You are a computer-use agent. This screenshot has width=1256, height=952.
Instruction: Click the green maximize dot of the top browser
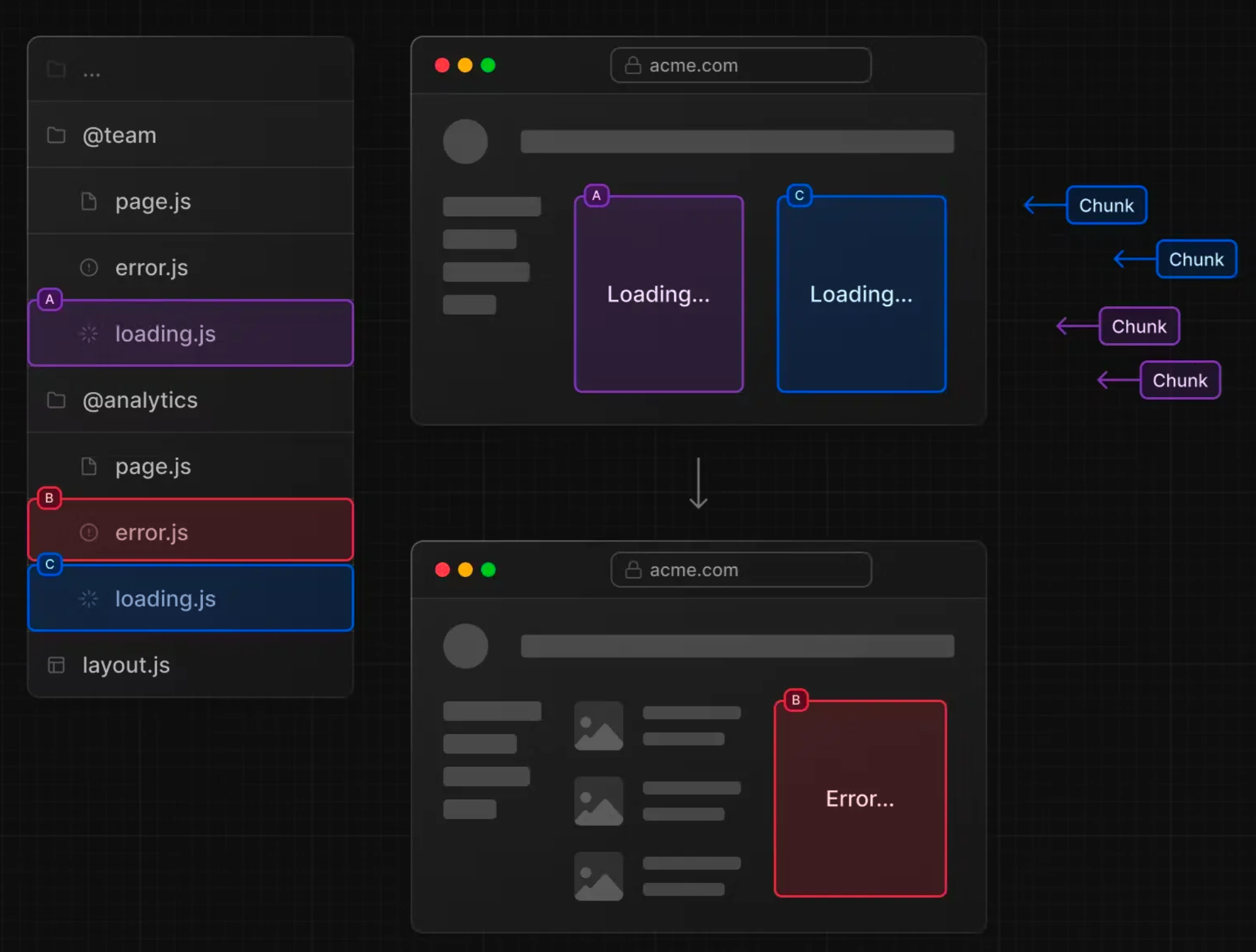coord(488,65)
